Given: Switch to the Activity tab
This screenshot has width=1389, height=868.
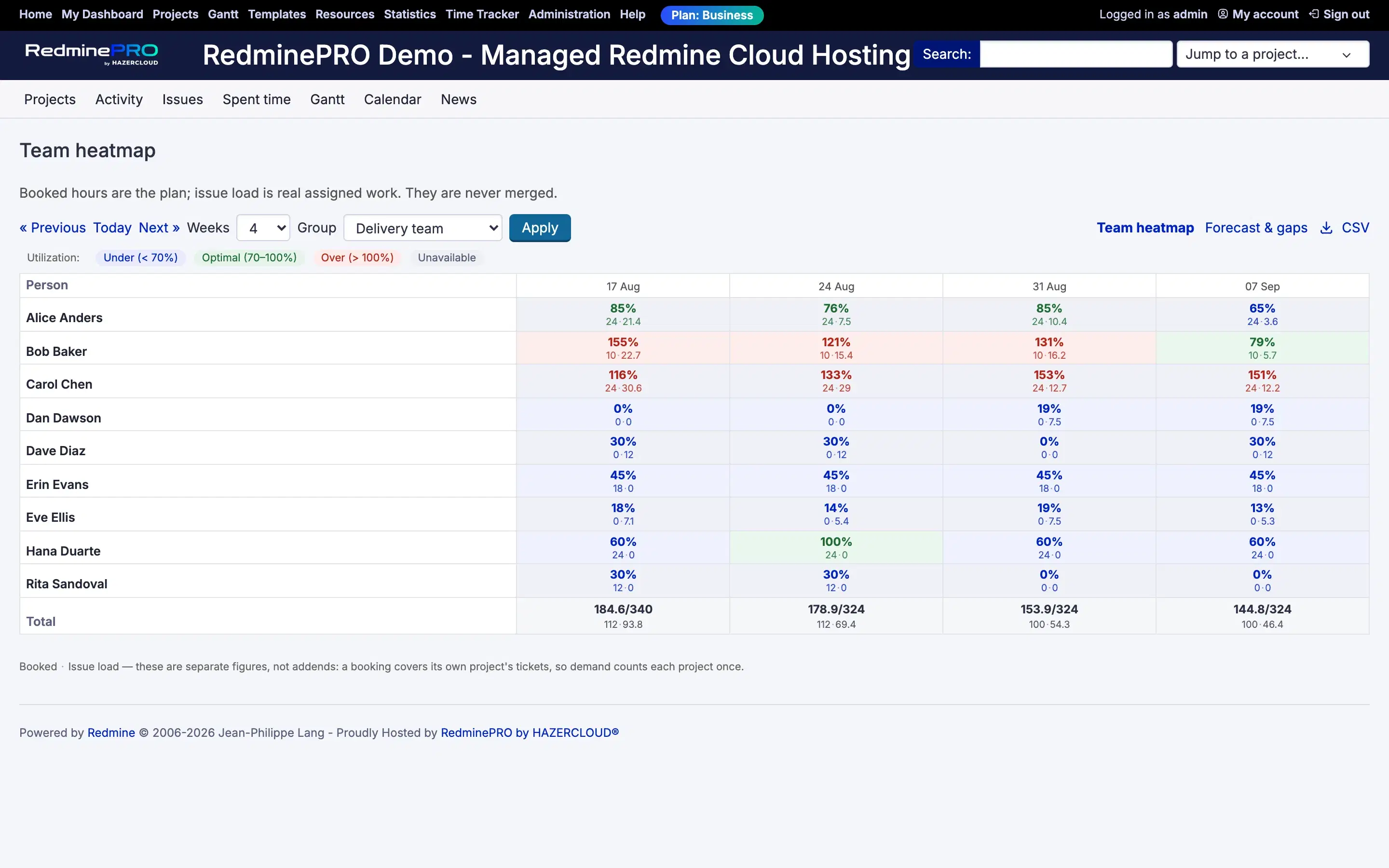Looking at the screenshot, I should click(x=119, y=99).
